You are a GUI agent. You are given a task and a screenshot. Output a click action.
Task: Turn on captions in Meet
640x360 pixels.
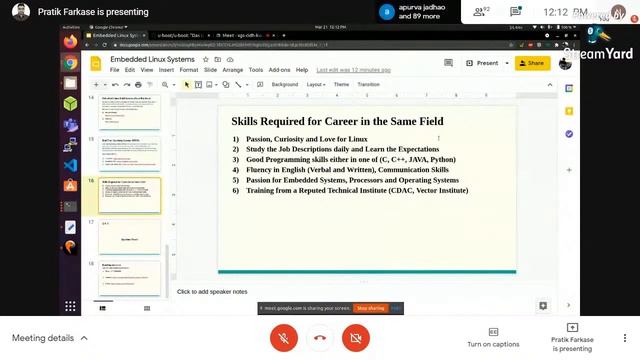coord(493,338)
